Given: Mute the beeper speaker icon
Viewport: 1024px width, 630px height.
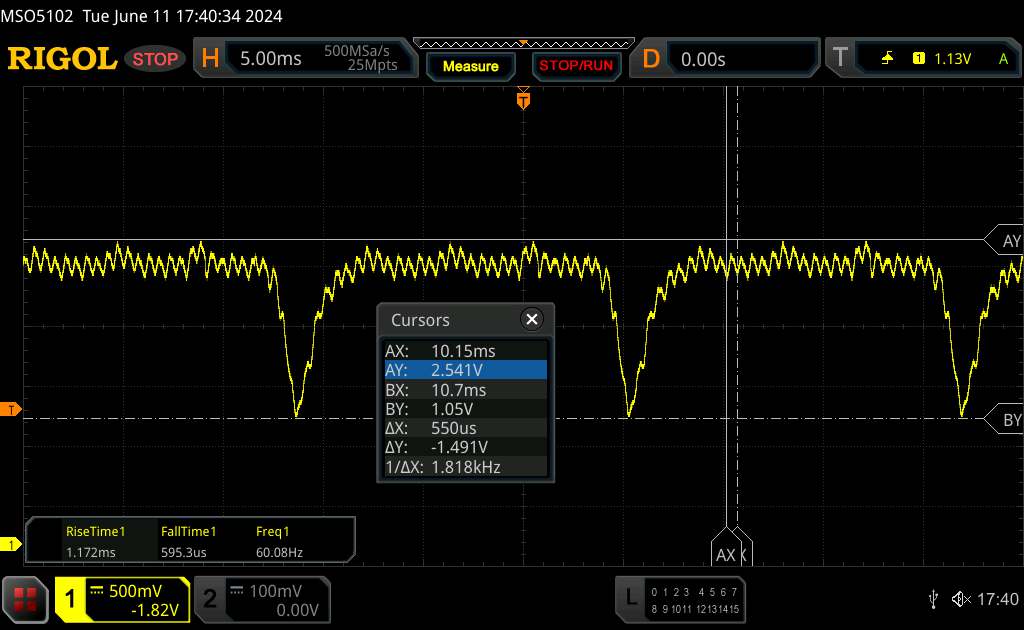Looking at the screenshot, I should pos(960,598).
